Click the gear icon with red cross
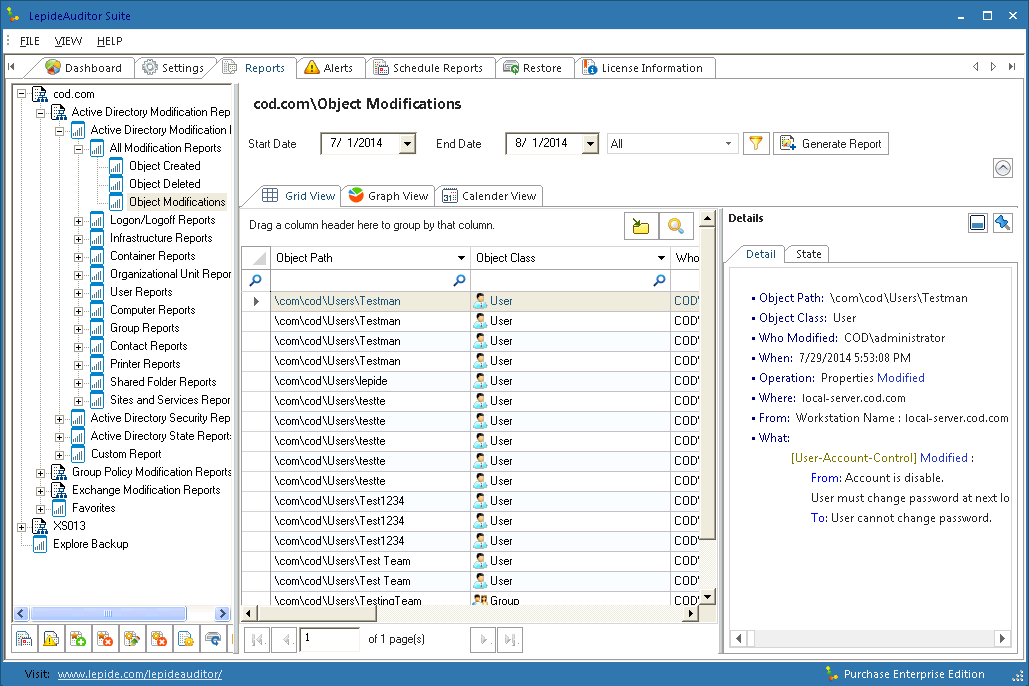 pos(159,639)
